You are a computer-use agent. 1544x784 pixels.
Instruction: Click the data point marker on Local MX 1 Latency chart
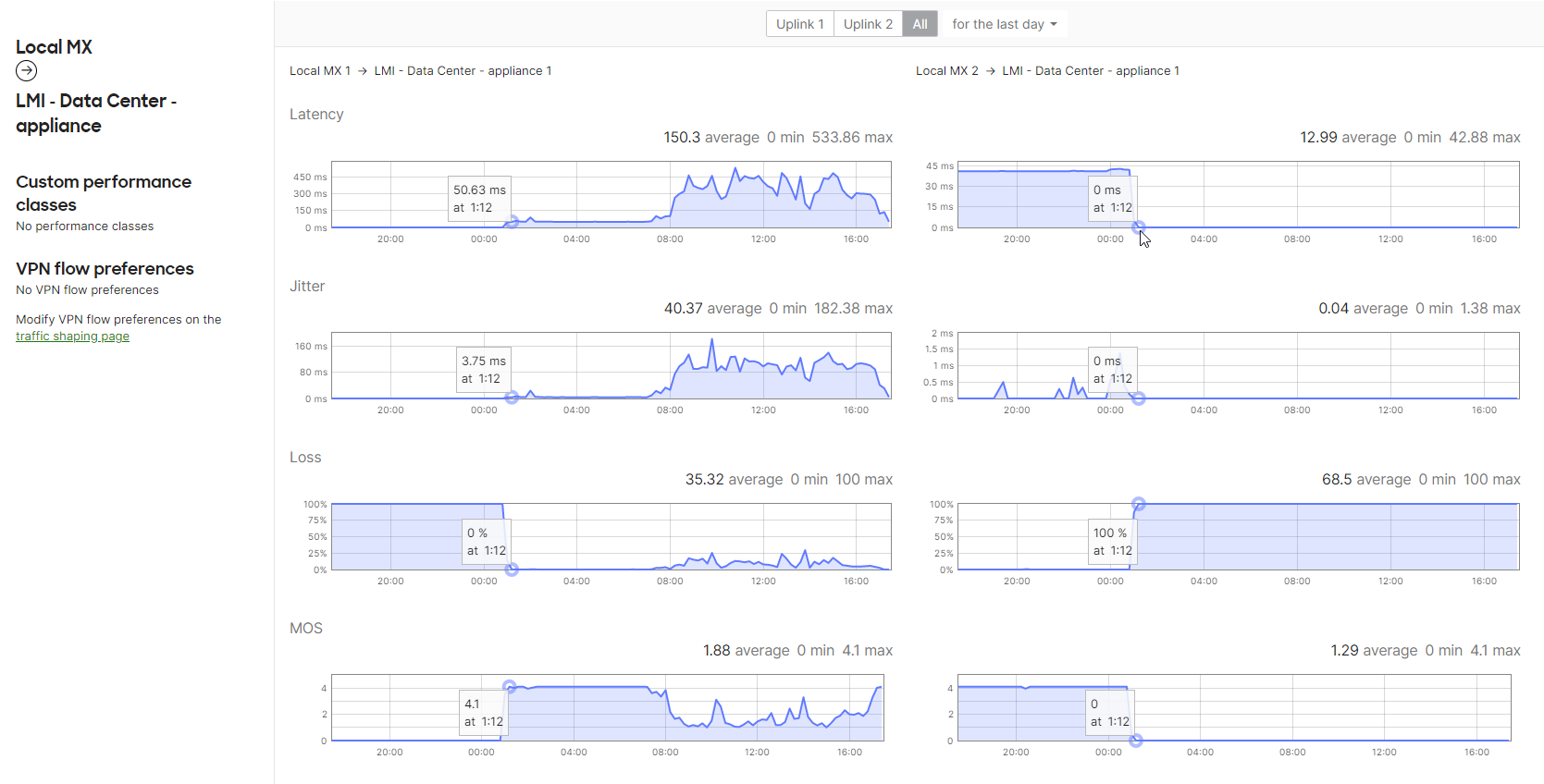pos(512,223)
